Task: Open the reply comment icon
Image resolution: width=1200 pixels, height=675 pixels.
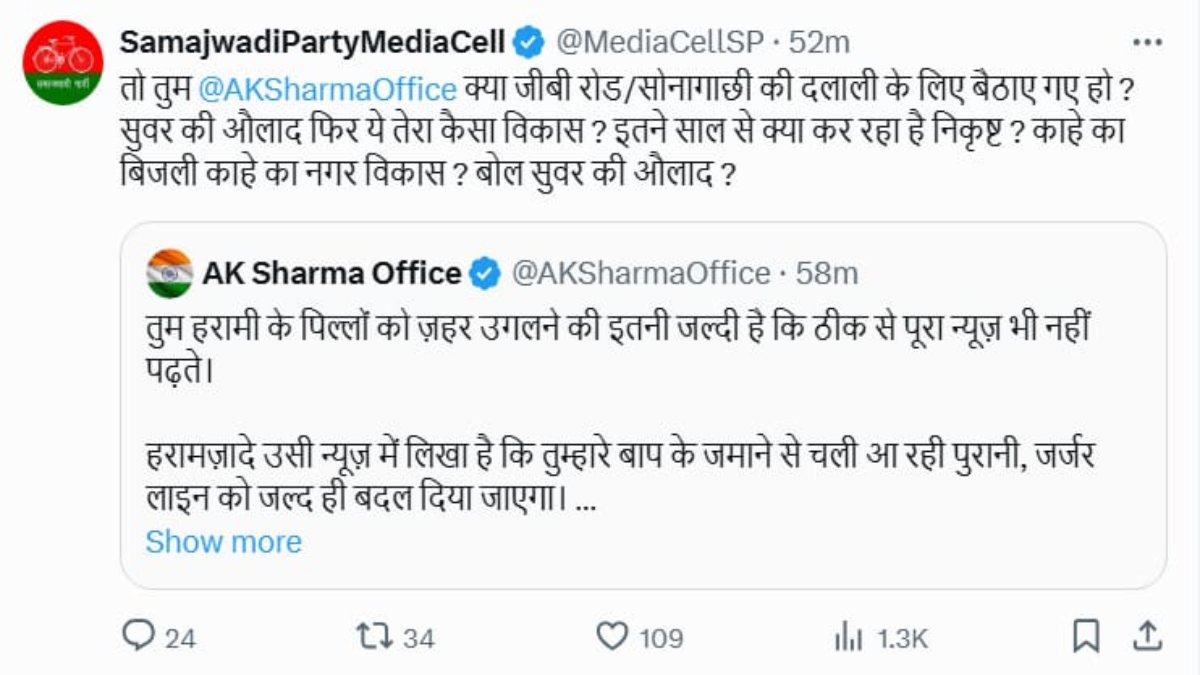Action: (136, 636)
